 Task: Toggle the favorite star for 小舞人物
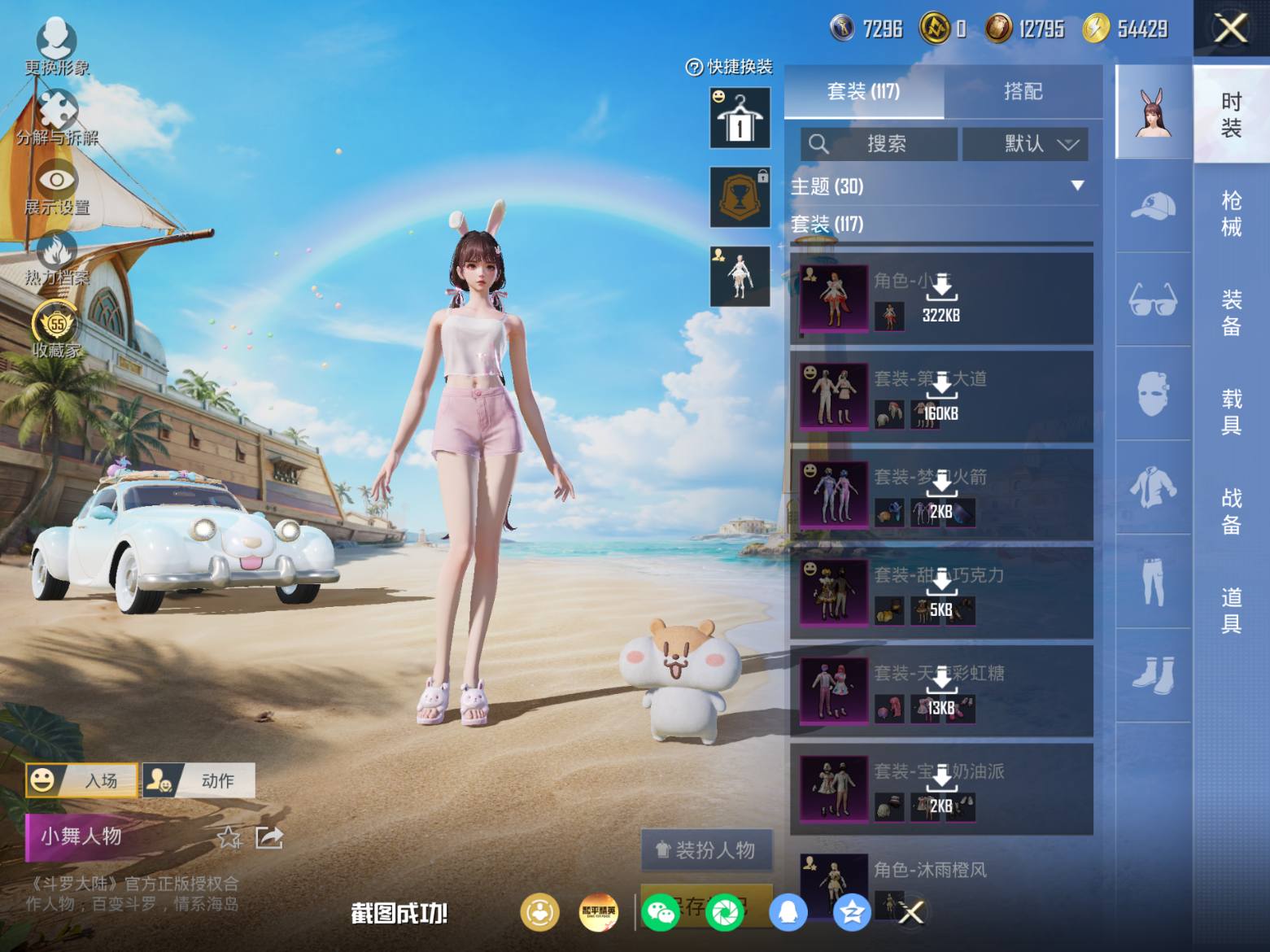(229, 837)
